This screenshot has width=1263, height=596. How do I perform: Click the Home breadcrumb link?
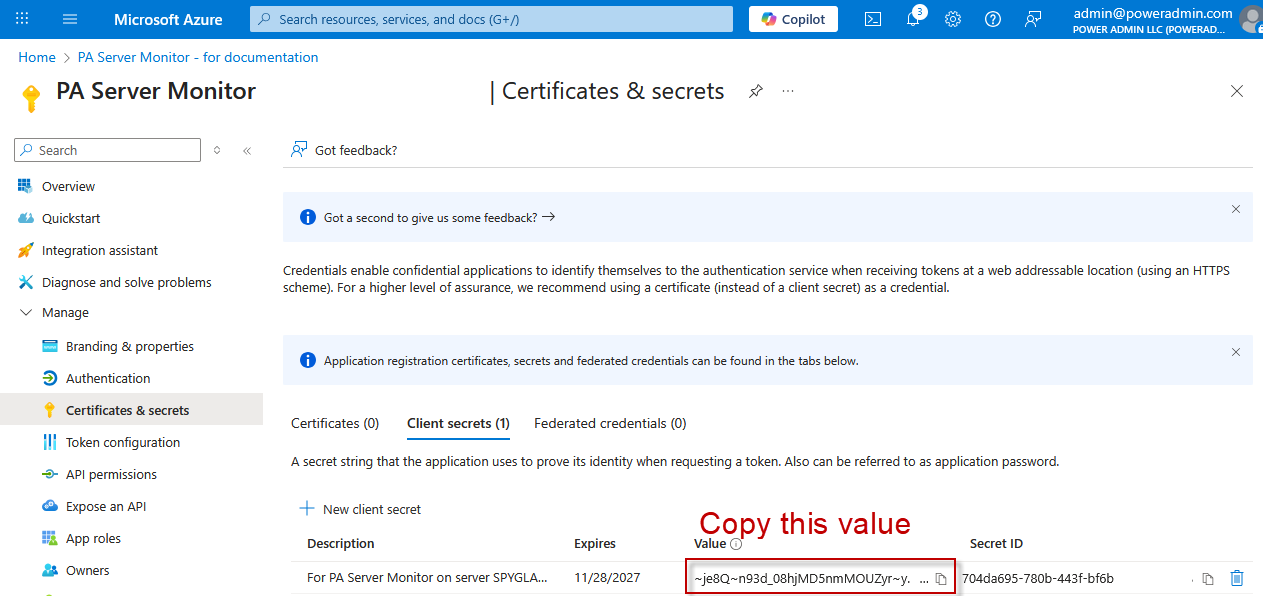tap(37, 58)
